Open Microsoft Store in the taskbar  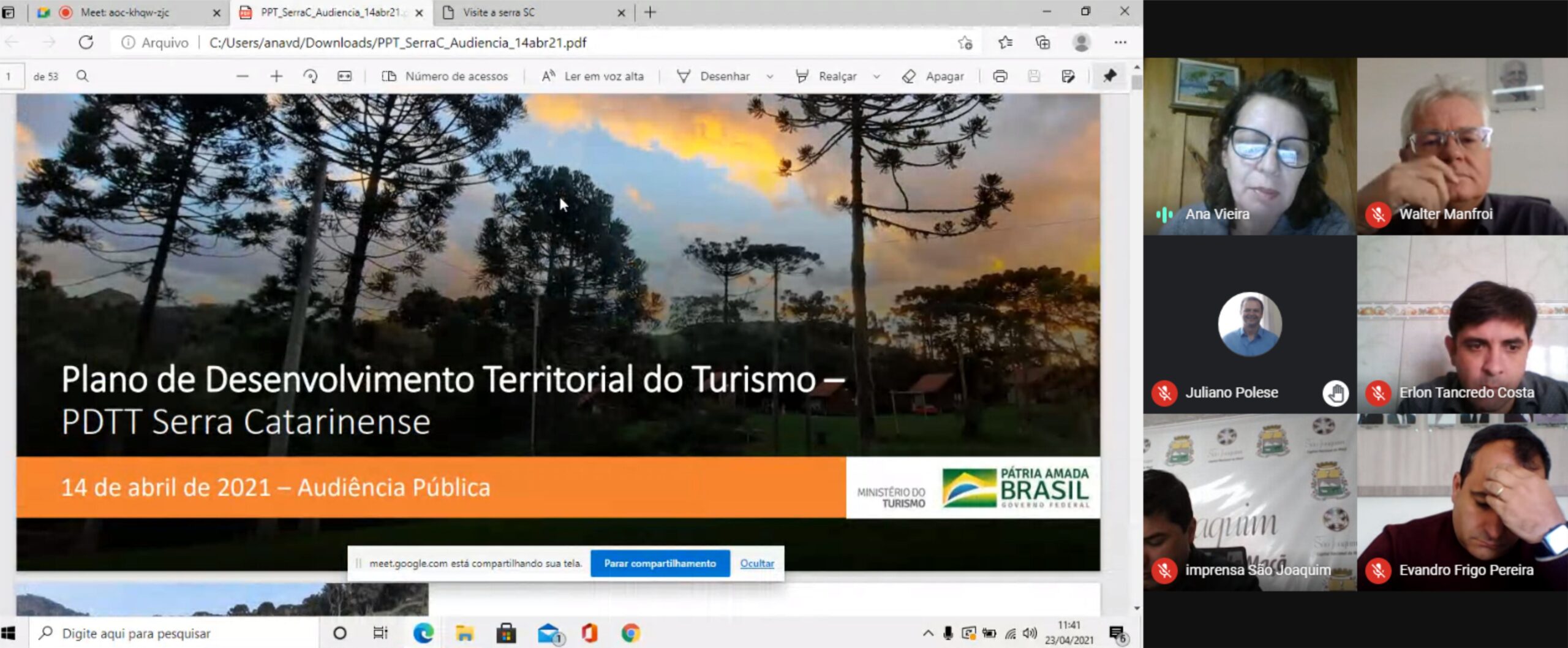pos(506,633)
